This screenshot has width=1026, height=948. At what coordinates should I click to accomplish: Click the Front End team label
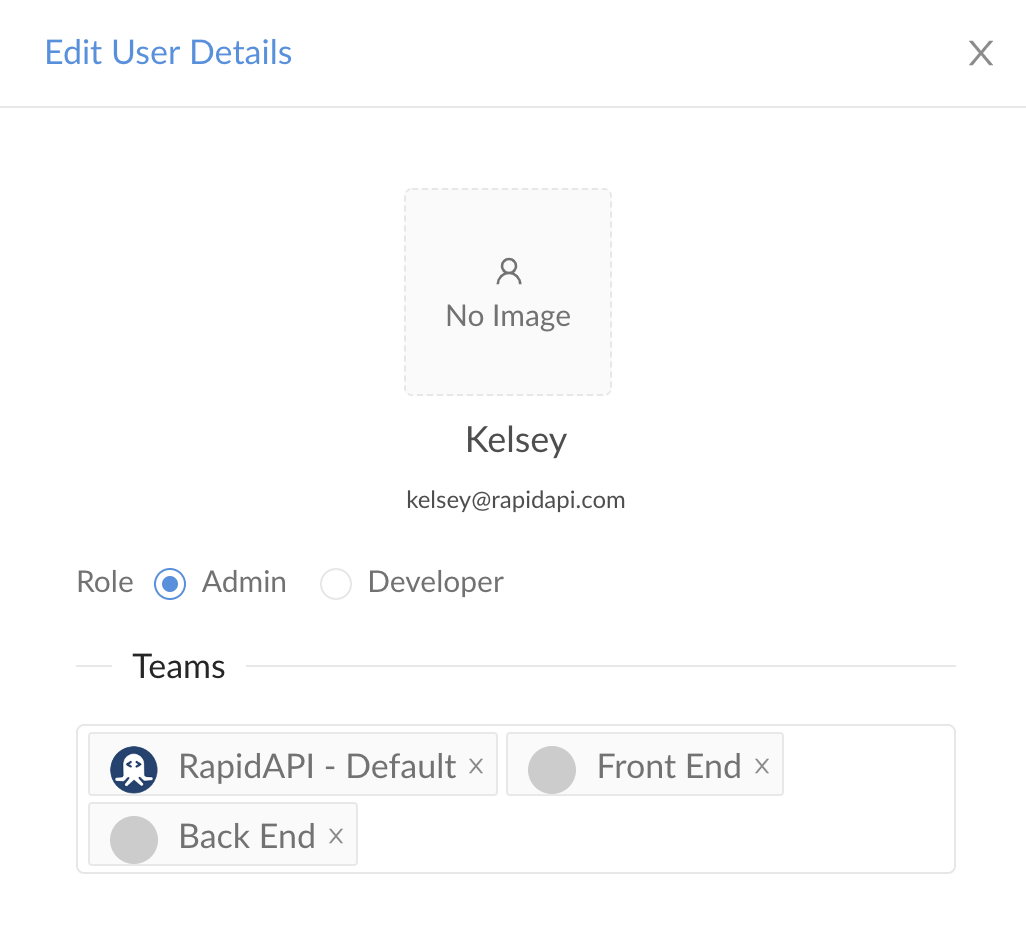pyautogui.click(x=669, y=766)
